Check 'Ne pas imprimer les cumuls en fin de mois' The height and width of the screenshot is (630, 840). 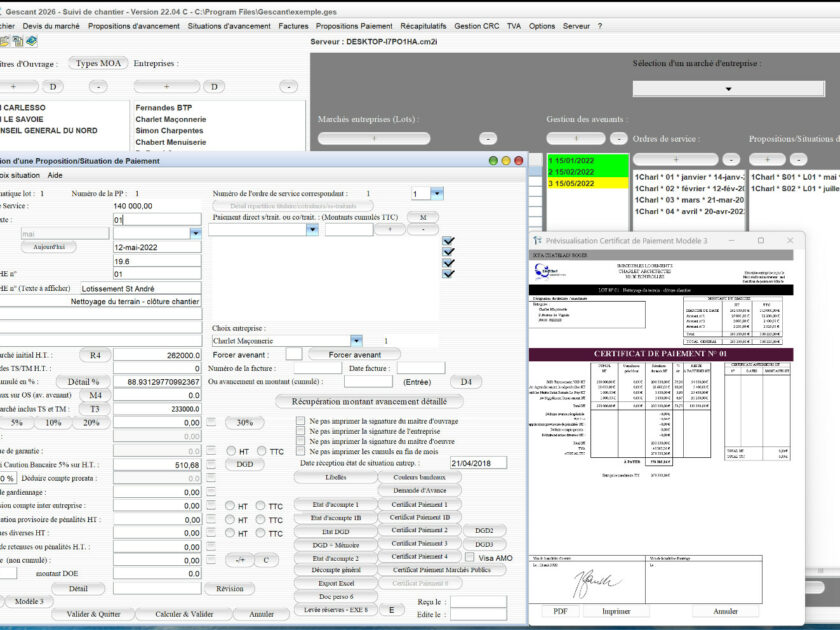pyautogui.click(x=301, y=451)
